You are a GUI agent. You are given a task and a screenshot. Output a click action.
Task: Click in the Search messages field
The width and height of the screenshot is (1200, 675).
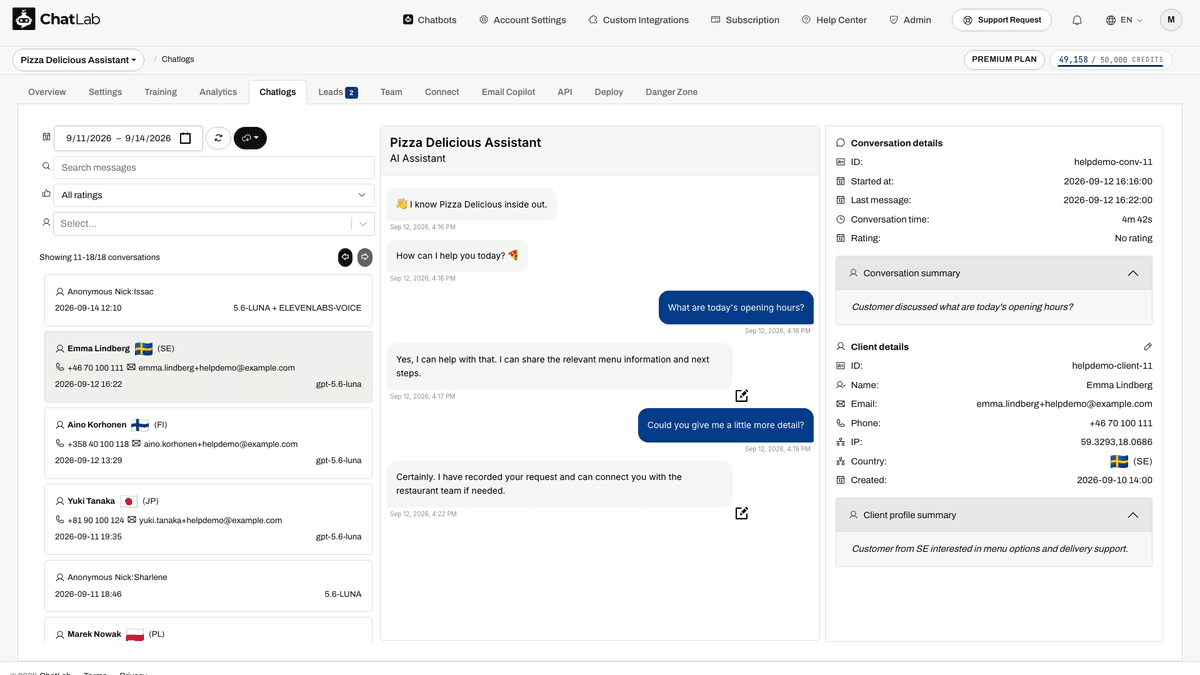point(213,167)
